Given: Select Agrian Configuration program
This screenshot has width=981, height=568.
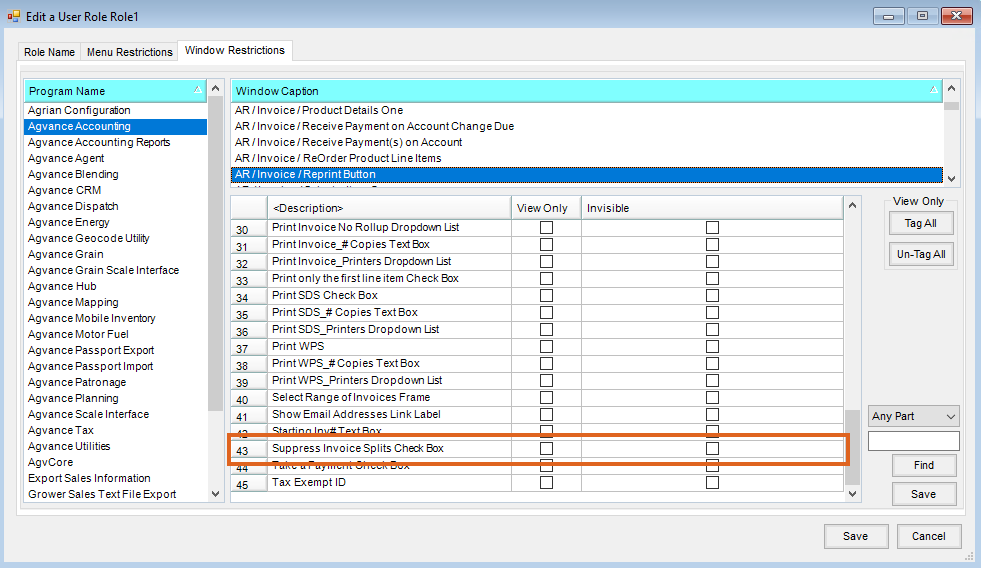Looking at the screenshot, I should (116, 110).
